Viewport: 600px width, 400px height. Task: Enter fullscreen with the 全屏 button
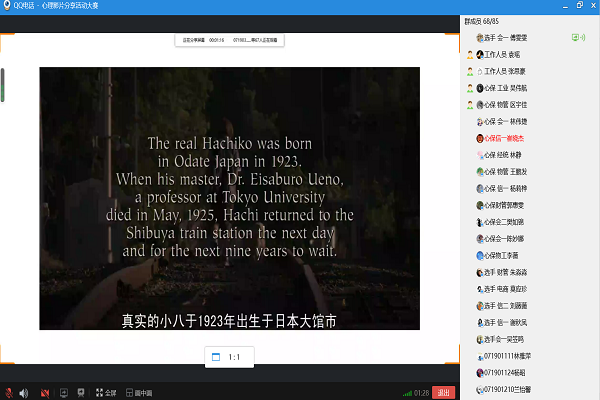point(106,393)
